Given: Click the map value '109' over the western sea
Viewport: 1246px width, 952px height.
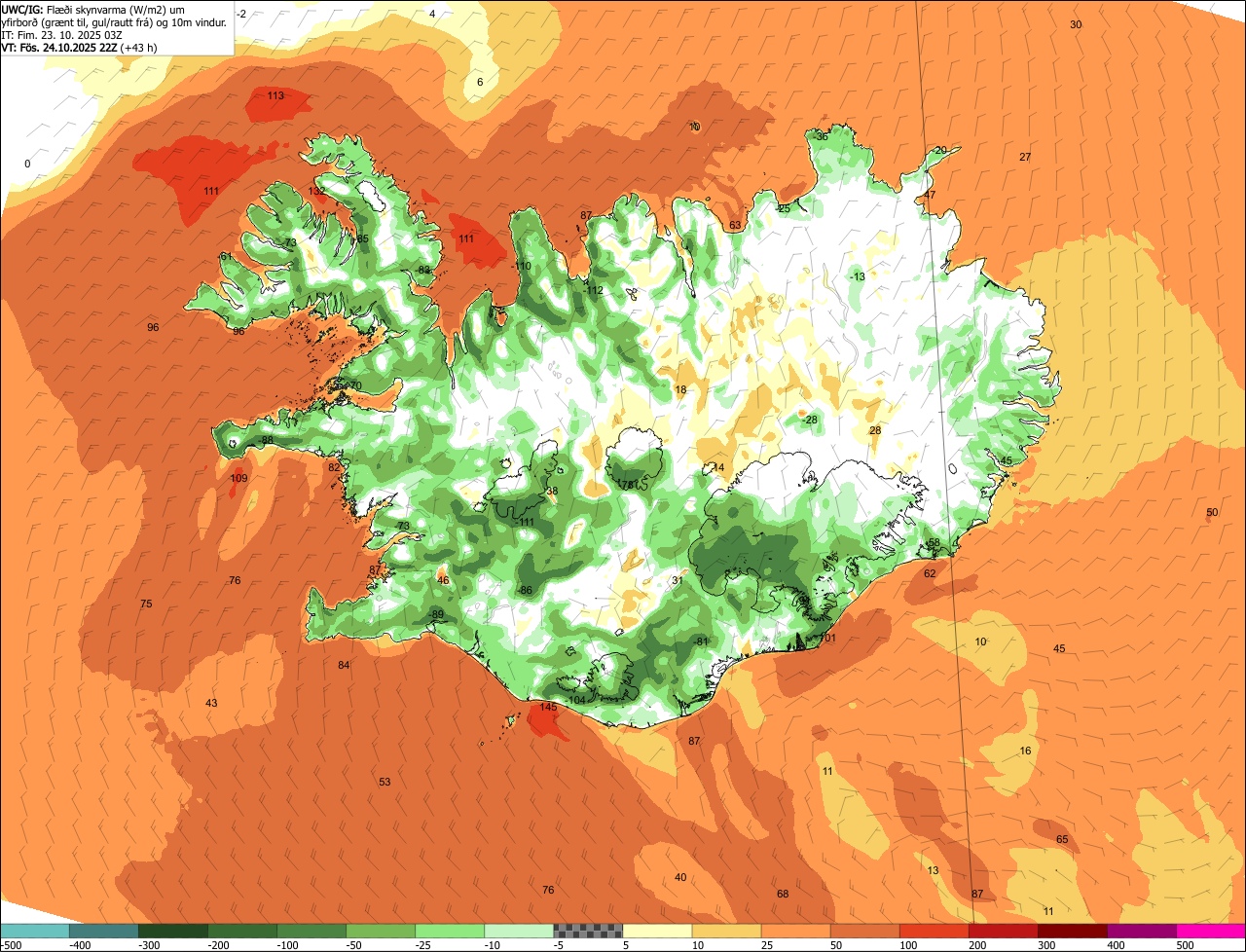Looking at the screenshot, I should [238, 478].
